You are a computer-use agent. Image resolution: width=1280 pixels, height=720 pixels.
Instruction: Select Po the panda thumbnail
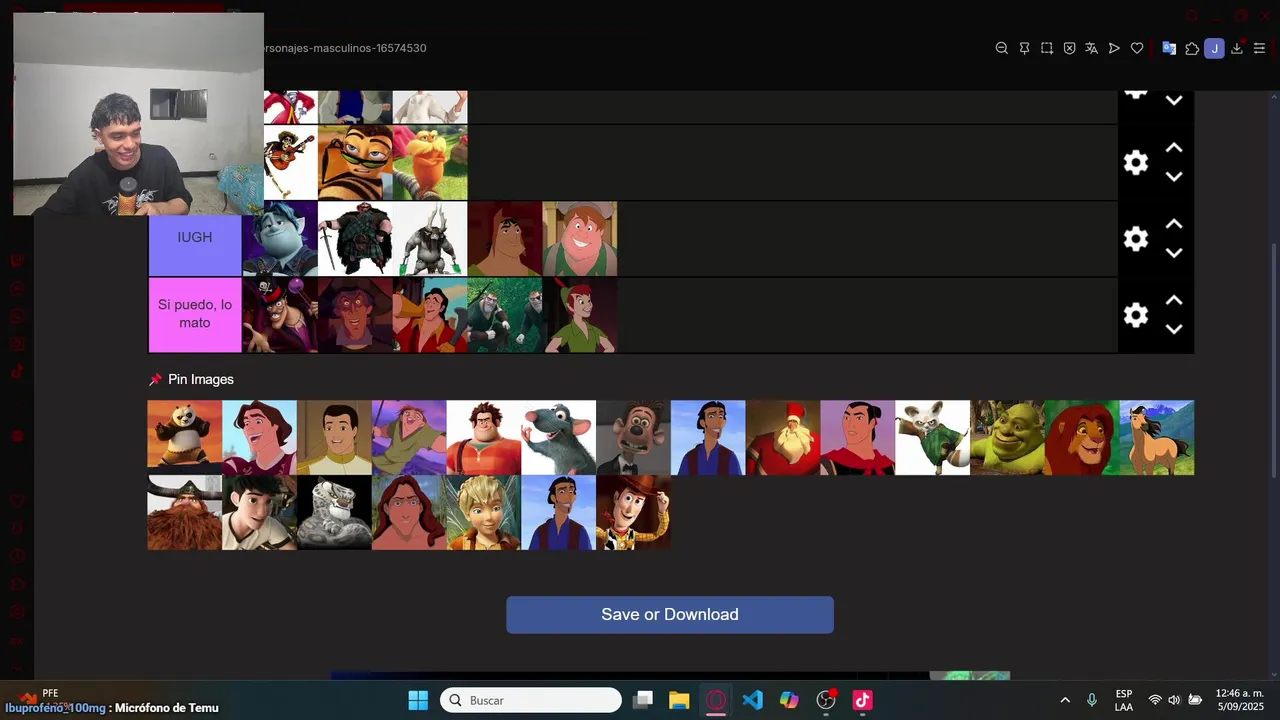tap(185, 438)
